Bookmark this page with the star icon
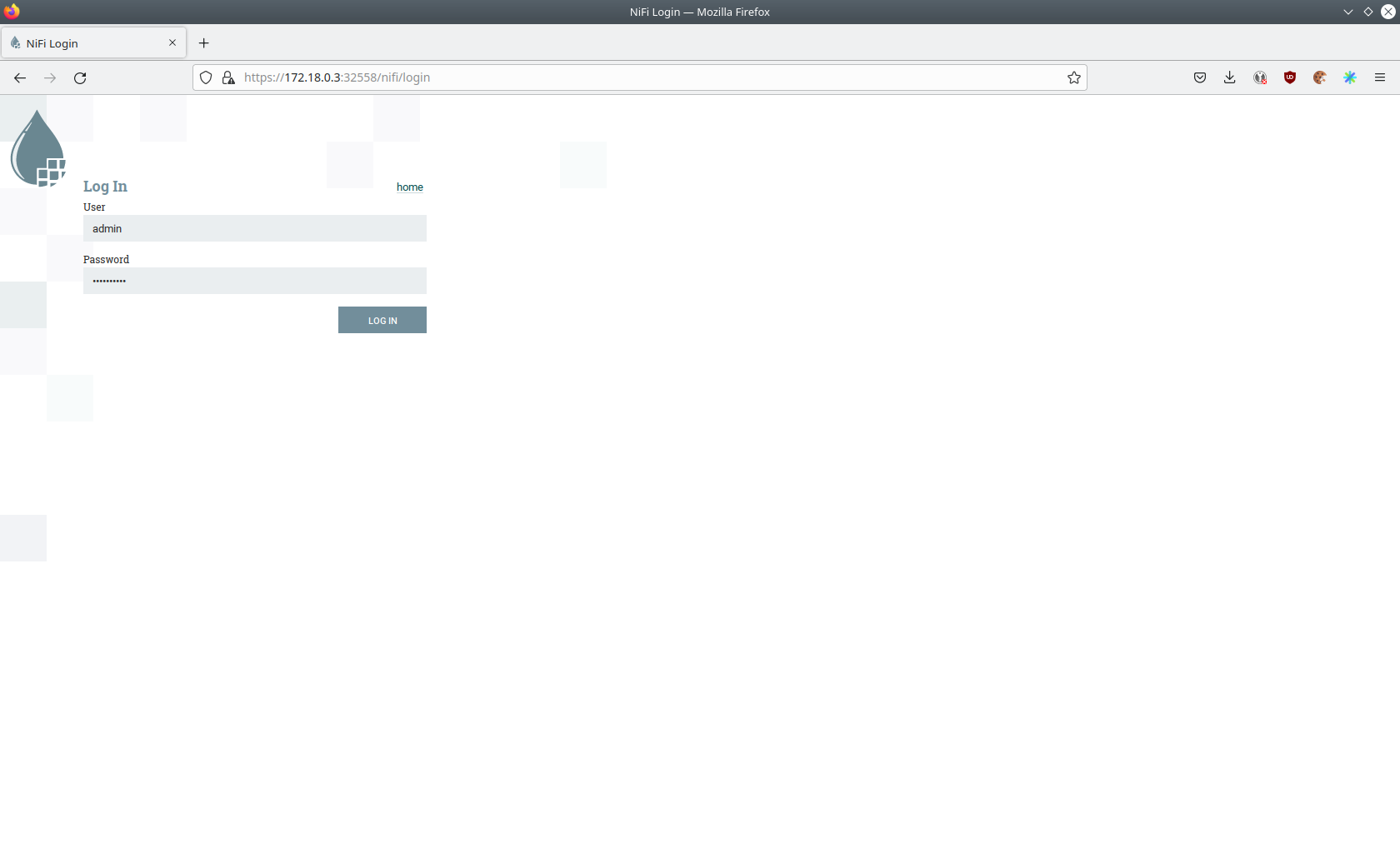1400x843 pixels. click(1073, 77)
